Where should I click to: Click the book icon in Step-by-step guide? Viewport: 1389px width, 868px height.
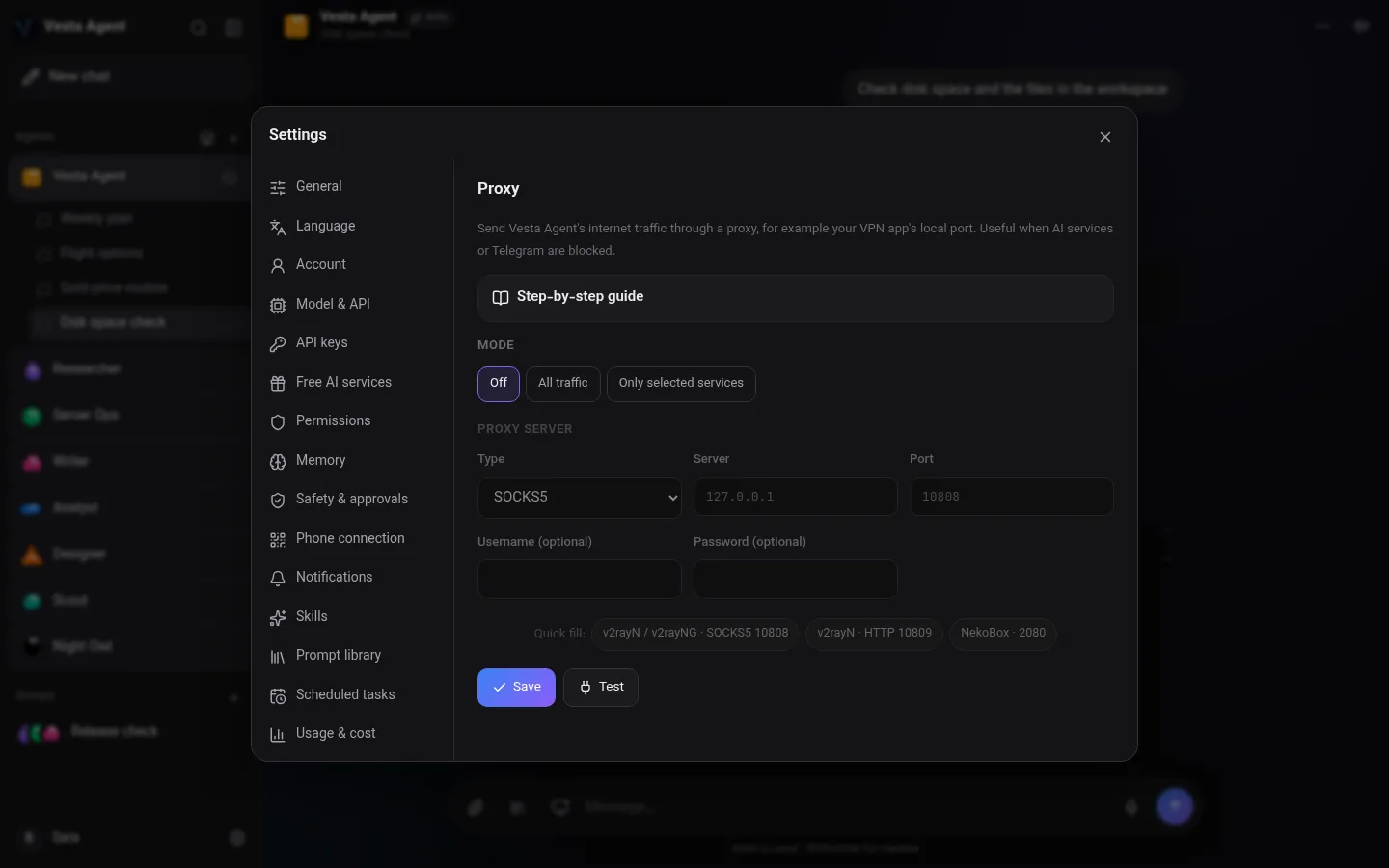click(x=501, y=297)
